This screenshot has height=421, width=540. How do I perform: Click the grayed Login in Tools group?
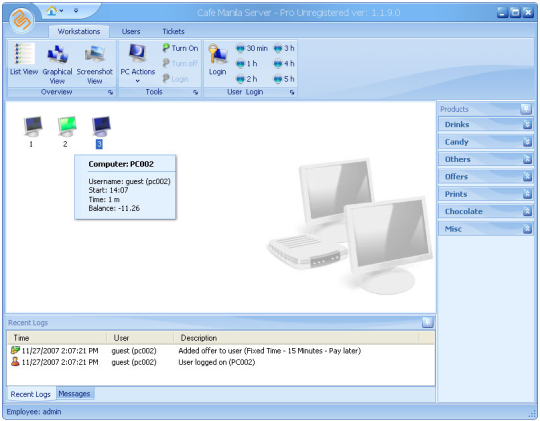pyautogui.click(x=176, y=79)
